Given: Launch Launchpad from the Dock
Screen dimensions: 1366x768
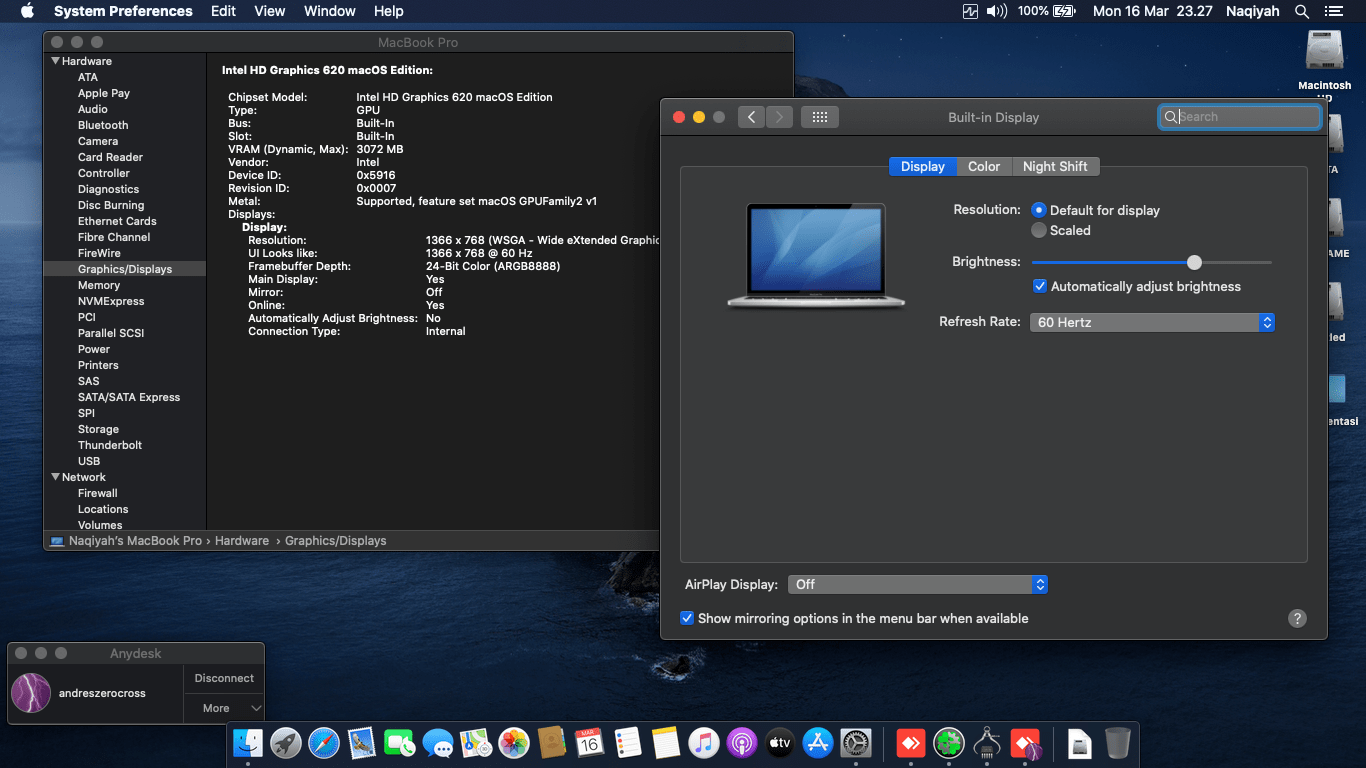Looking at the screenshot, I should [x=286, y=743].
